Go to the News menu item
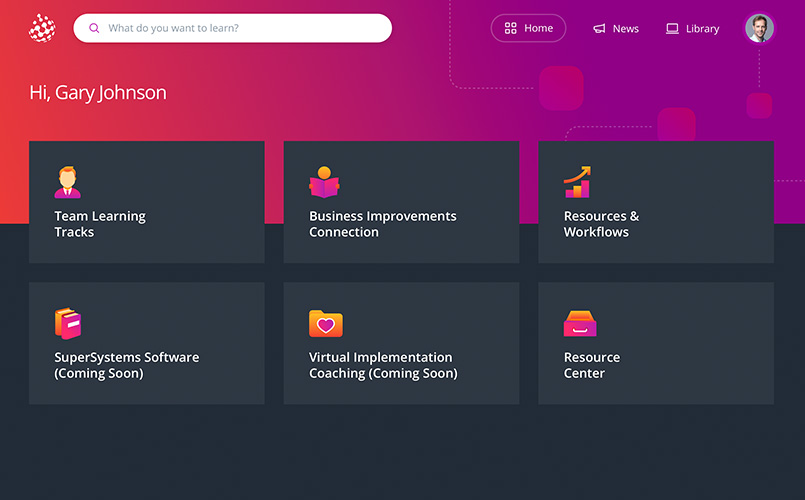 (625, 29)
